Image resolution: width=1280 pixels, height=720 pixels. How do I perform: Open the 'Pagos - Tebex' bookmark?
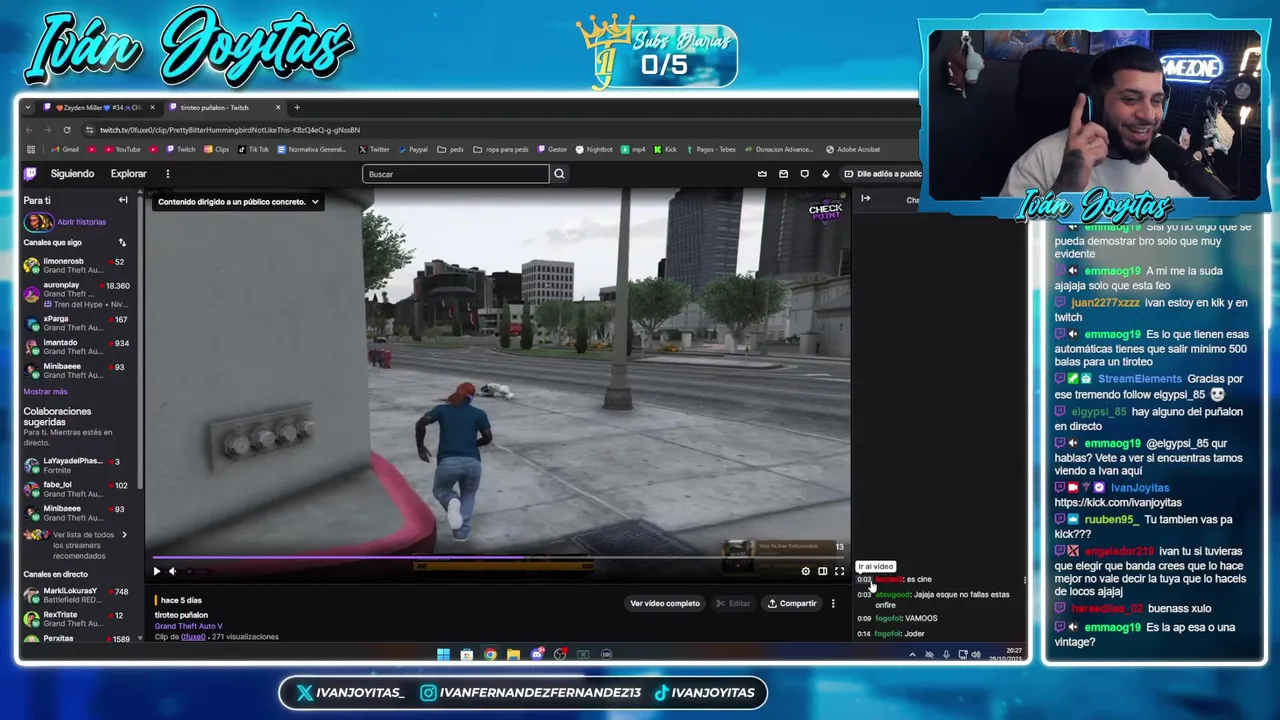click(x=710, y=150)
